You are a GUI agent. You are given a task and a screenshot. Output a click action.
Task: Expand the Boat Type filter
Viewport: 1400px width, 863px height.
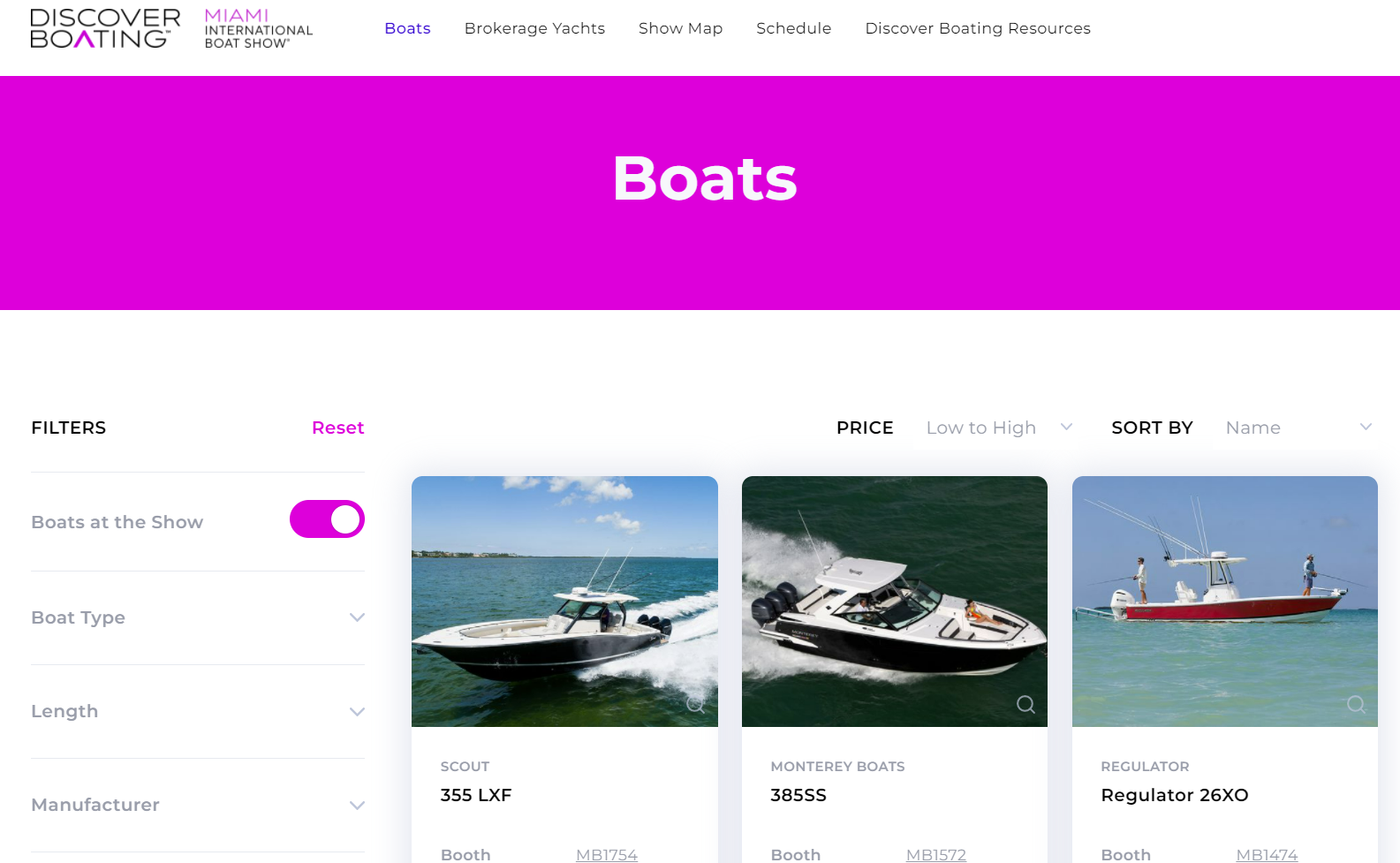198,617
